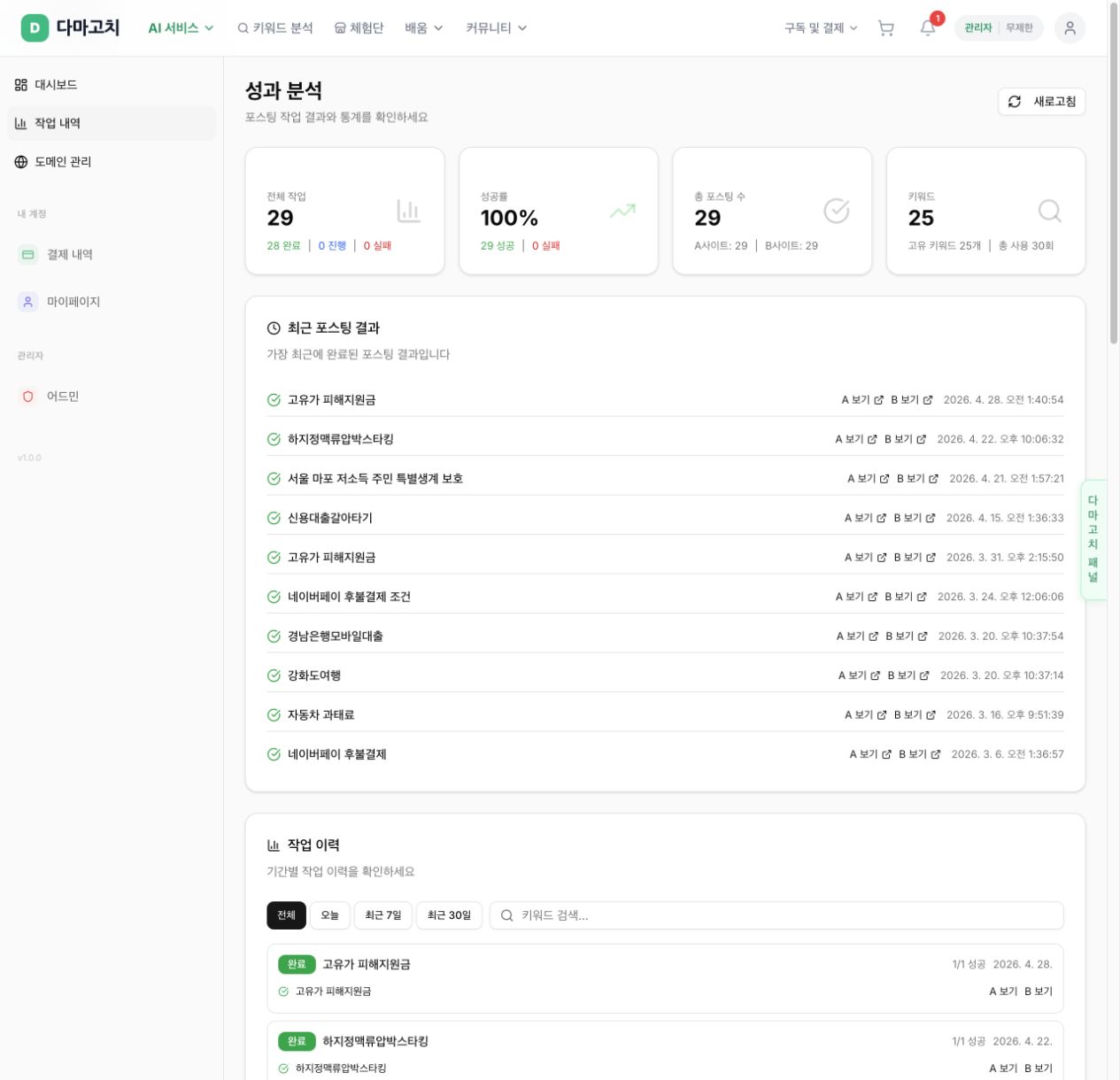The width and height of the screenshot is (1120, 1080).
Task: Click the 마이페이지 sidebar item
Action: [x=112, y=302]
